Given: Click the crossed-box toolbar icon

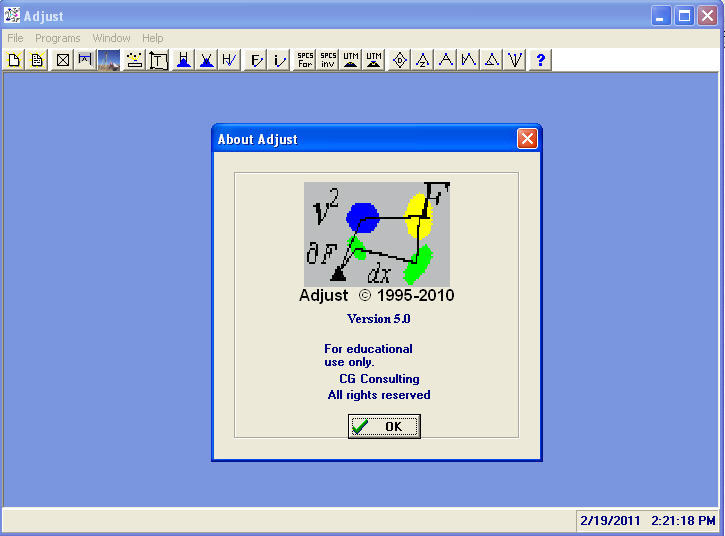Looking at the screenshot, I should point(62,60).
